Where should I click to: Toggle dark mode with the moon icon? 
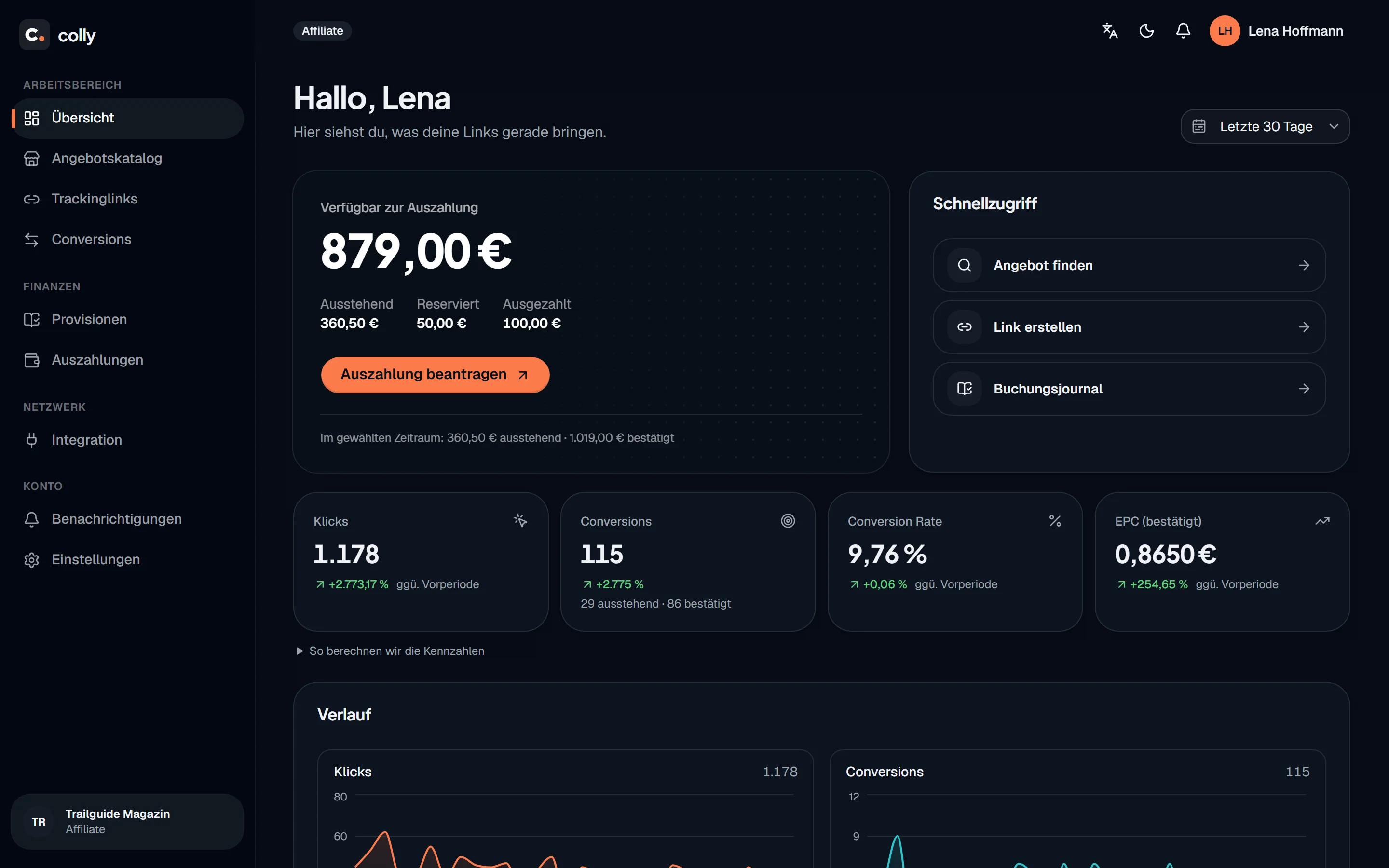tap(1146, 31)
